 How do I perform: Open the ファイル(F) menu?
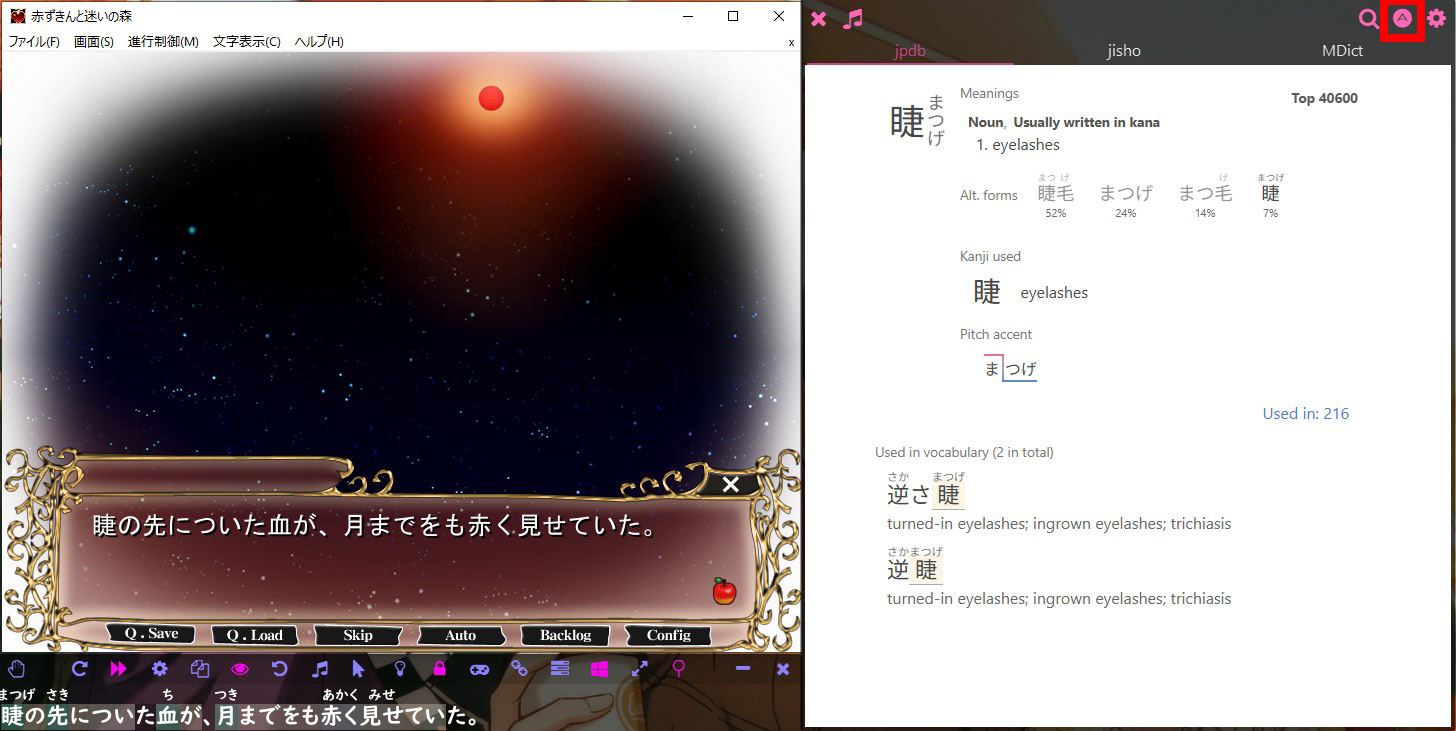point(34,41)
